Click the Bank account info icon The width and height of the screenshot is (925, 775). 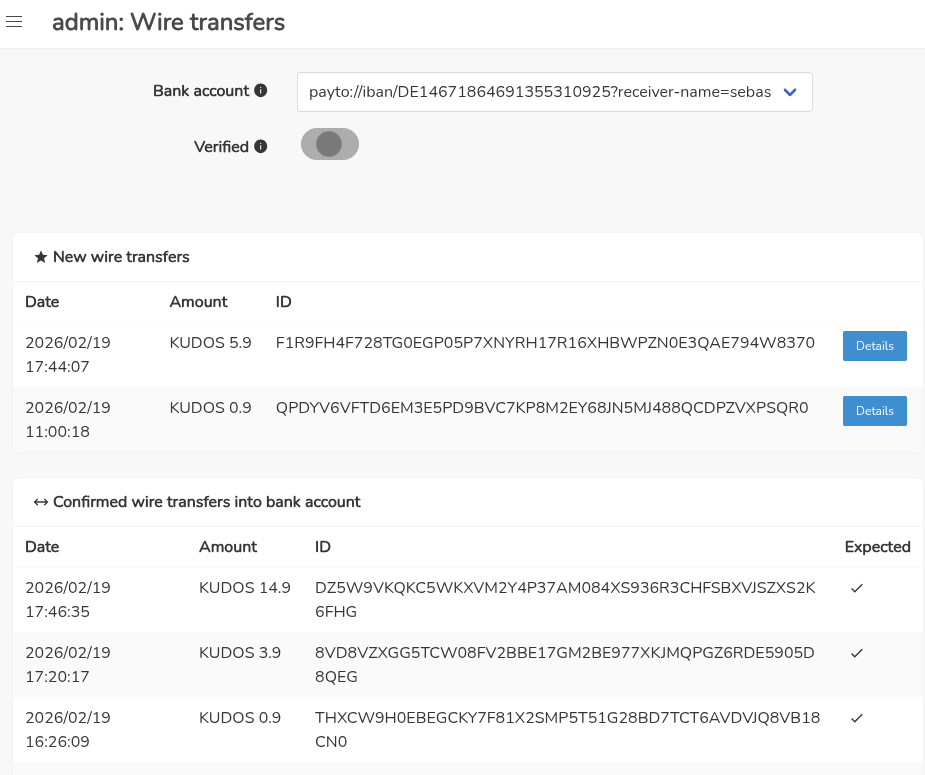coord(261,91)
